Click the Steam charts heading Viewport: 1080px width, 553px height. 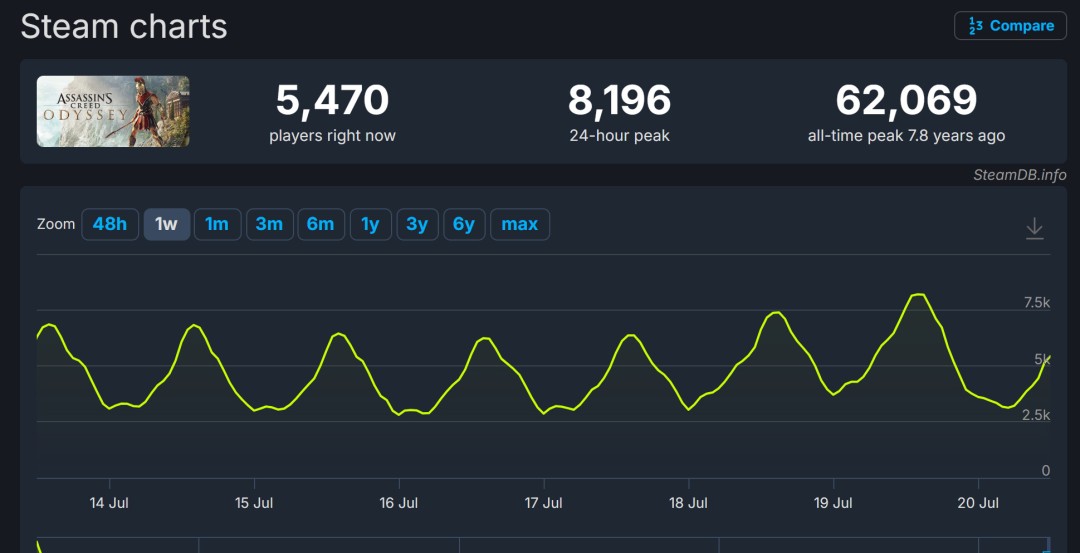pos(124,27)
